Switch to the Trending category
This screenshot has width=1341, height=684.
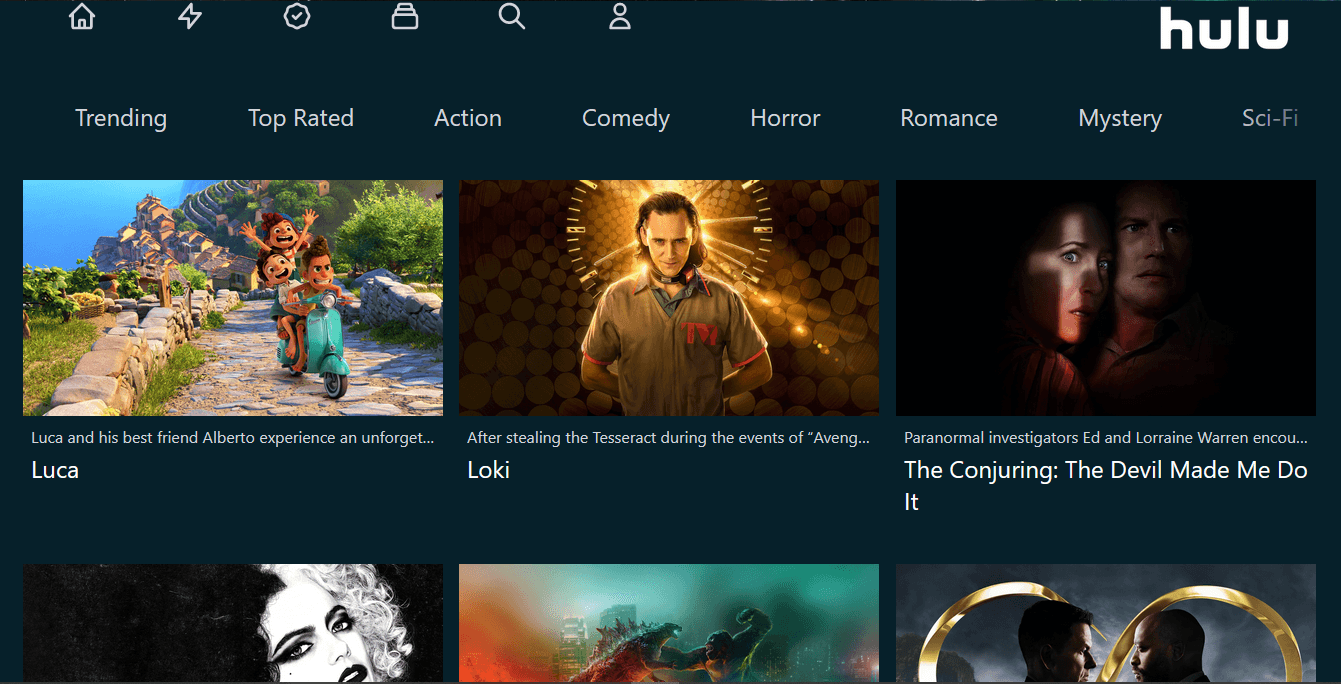tap(121, 118)
